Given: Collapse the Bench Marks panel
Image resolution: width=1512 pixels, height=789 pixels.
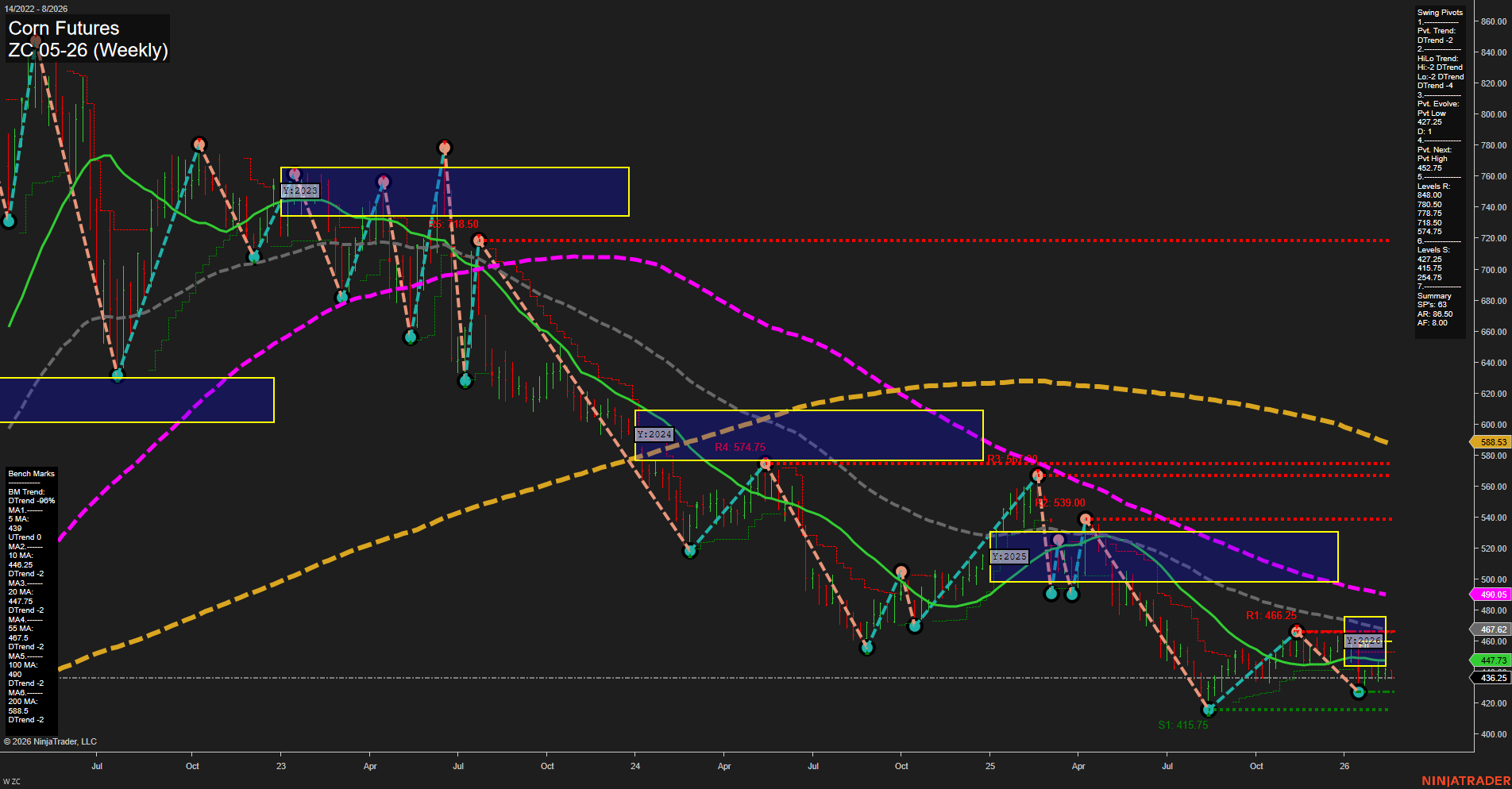Looking at the screenshot, I should tap(30, 473).
